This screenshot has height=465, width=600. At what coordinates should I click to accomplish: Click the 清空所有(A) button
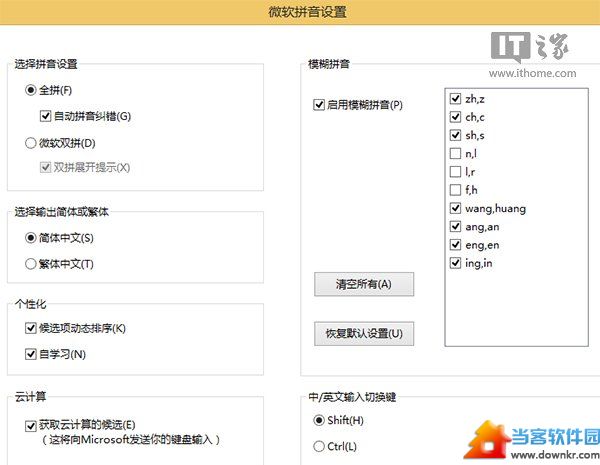[364, 284]
